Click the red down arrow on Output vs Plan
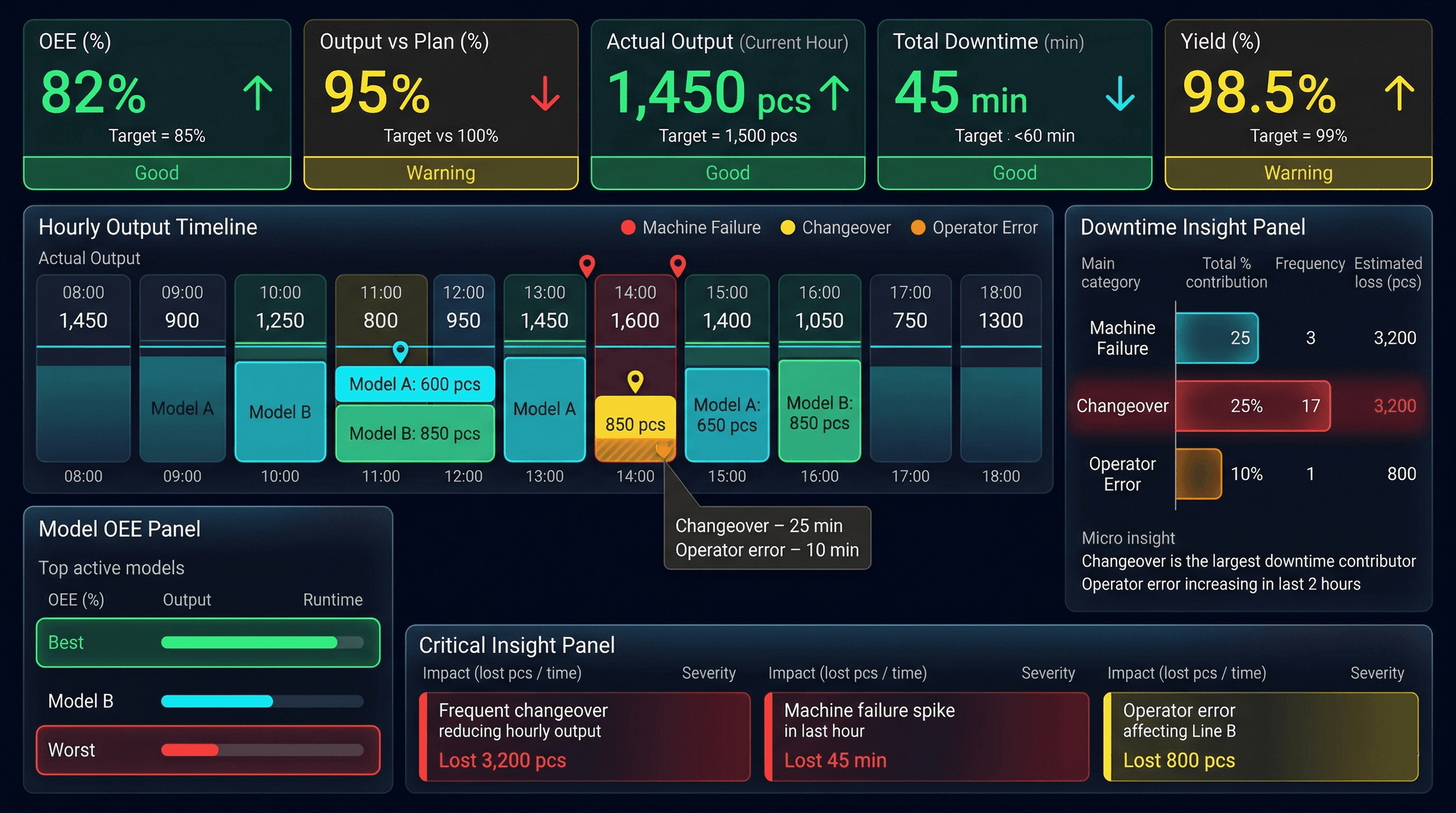Image resolution: width=1456 pixels, height=813 pixels. pos(545,93)
